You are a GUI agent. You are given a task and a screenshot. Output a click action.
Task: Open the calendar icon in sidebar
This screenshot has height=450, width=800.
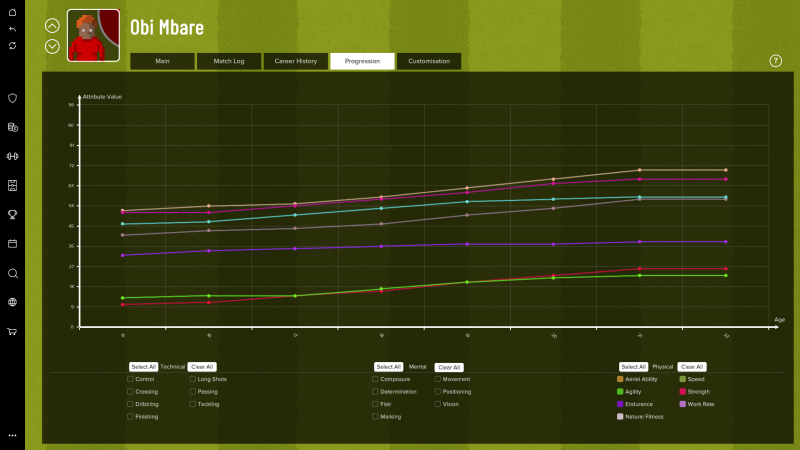pos(12,243)
